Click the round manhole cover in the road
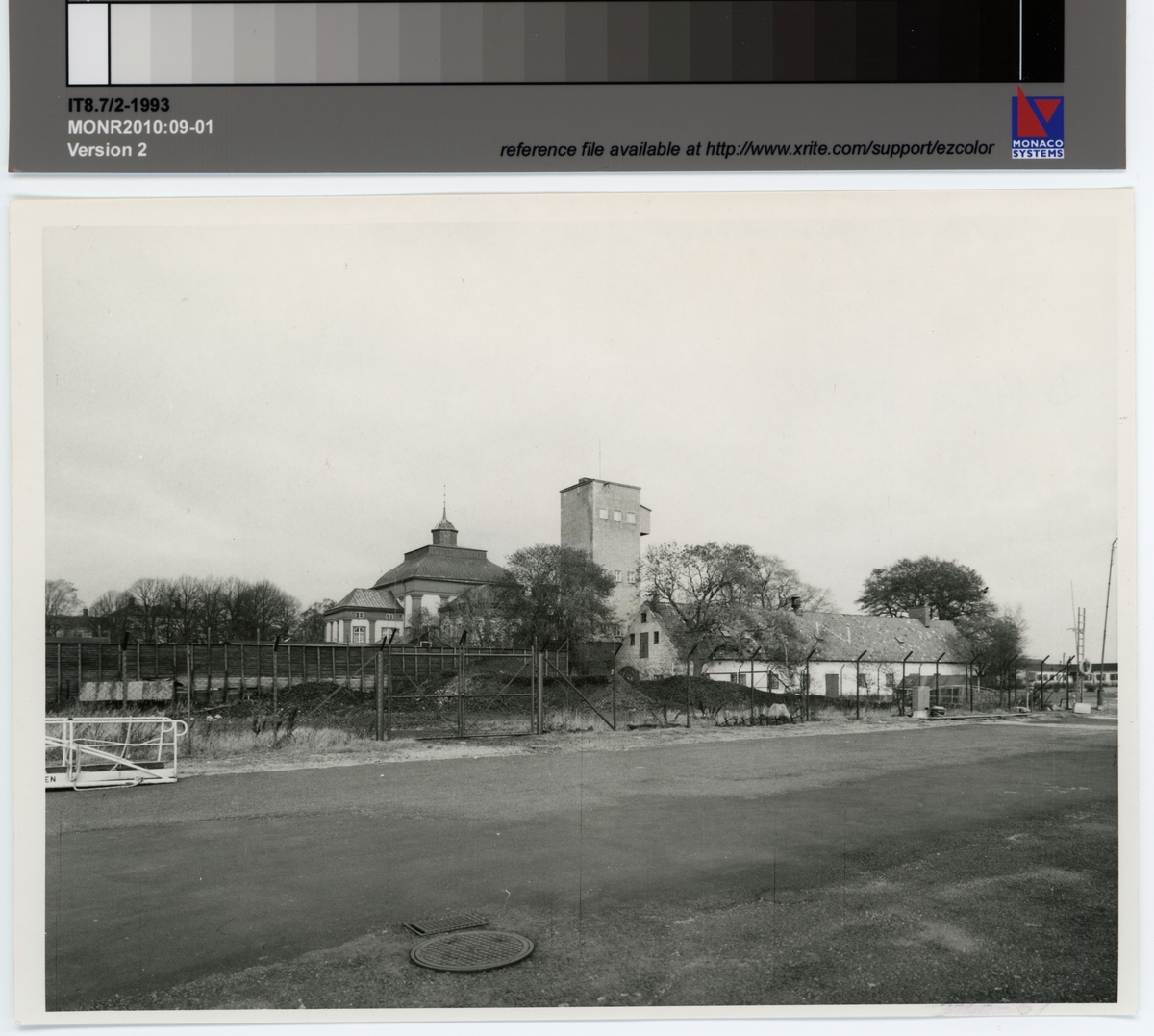Viewport: 1154px width, 1036px height. [471, 949]
